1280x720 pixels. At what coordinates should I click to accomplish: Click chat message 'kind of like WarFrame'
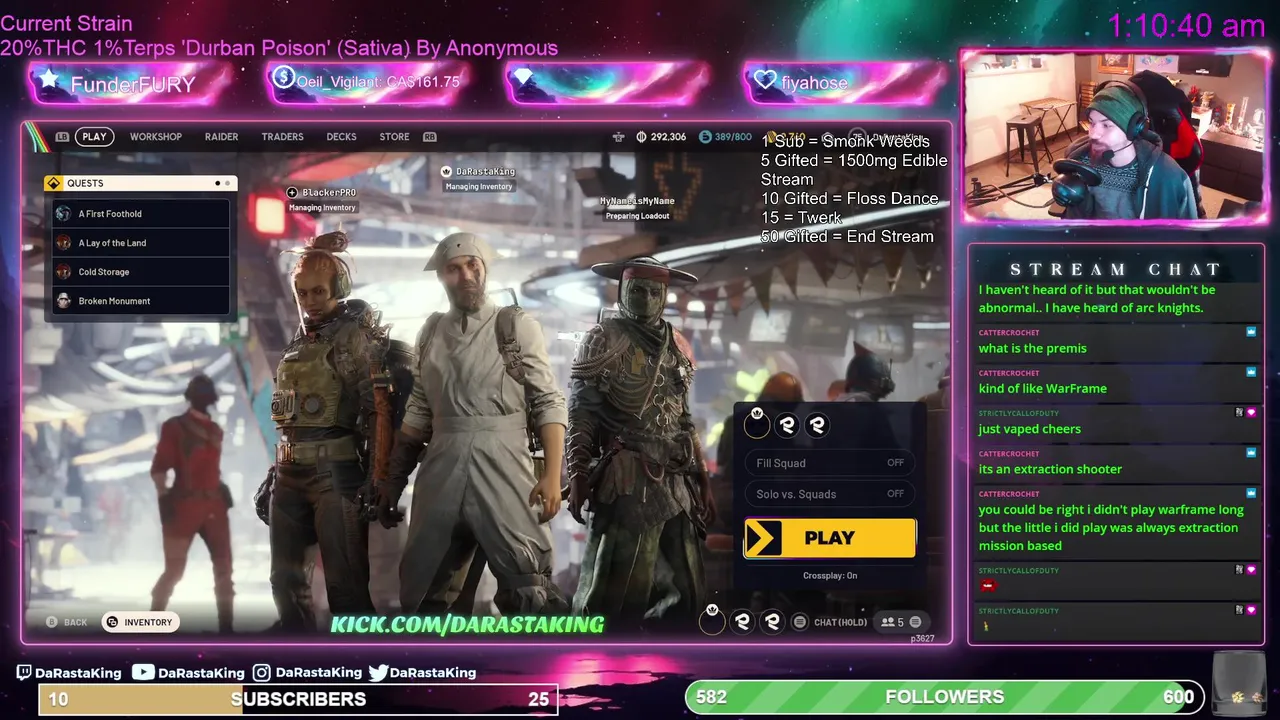(1042, 388)
